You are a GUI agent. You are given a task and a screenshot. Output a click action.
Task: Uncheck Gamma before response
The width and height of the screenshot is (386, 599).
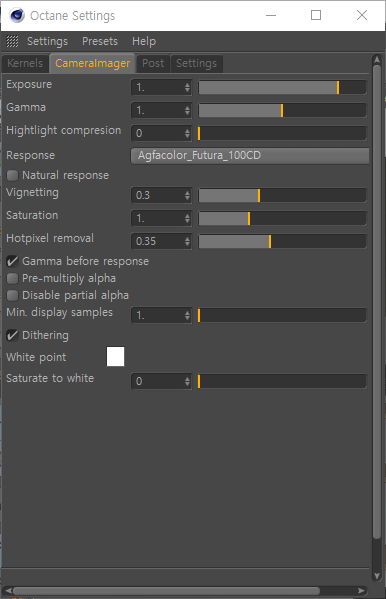(x=13, y=261)
